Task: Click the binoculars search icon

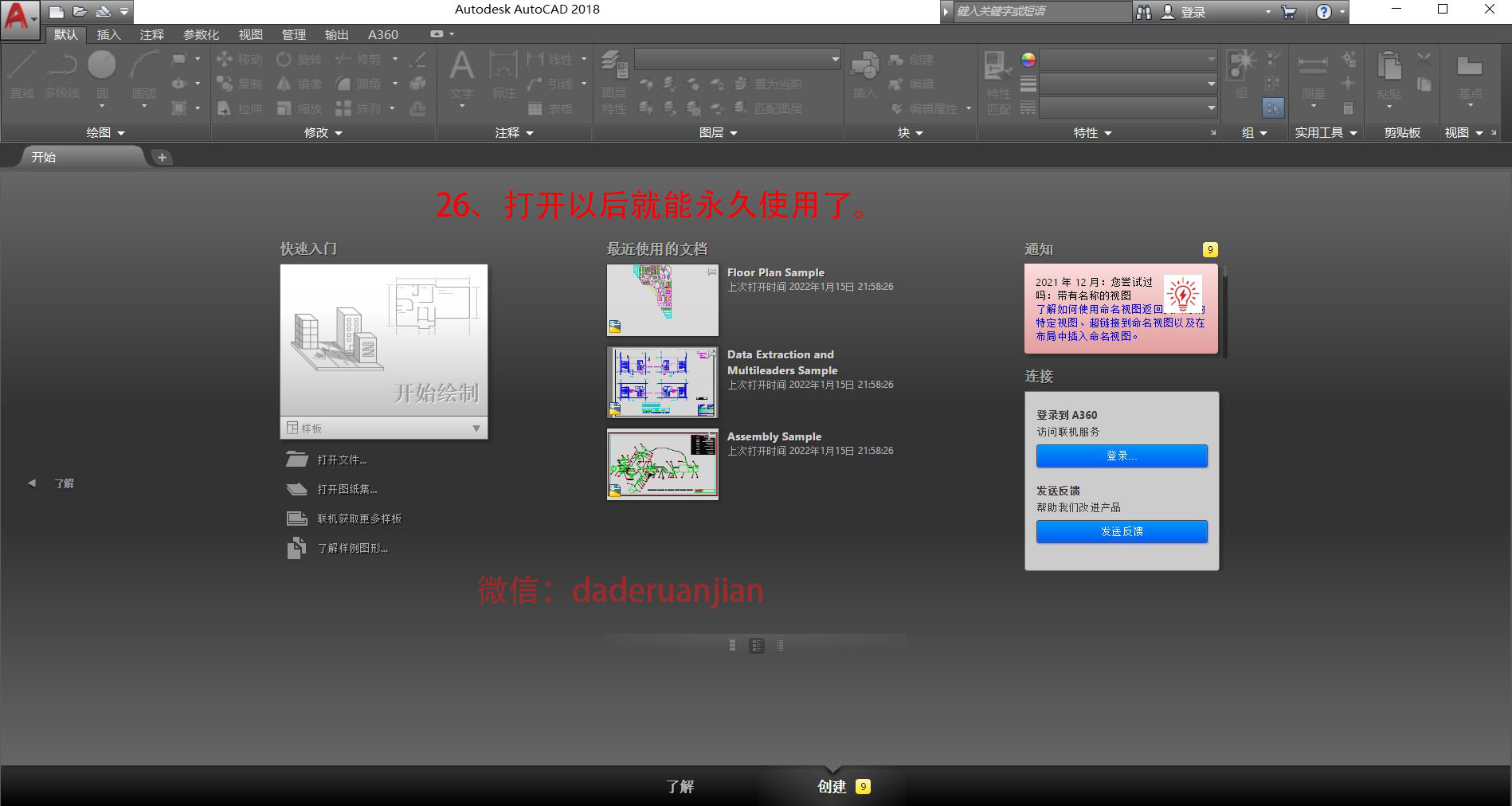Action: 1144,12
